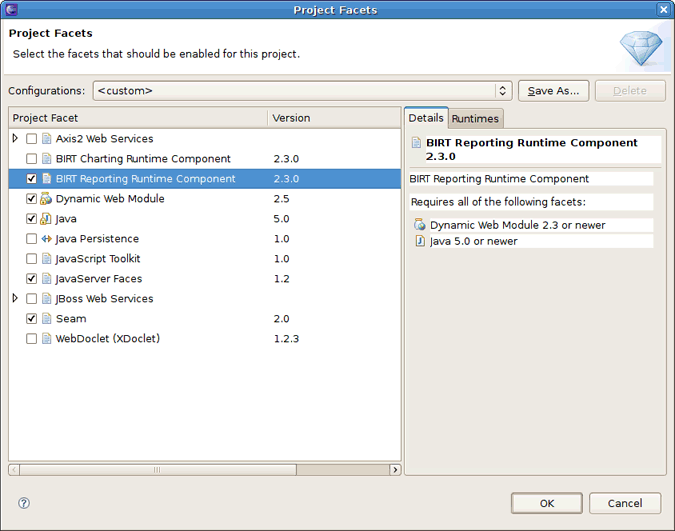Enable the JBoss Web Services checkbox
The width and height of the screenshot is (675, 531).
click(x=31, y=298)
